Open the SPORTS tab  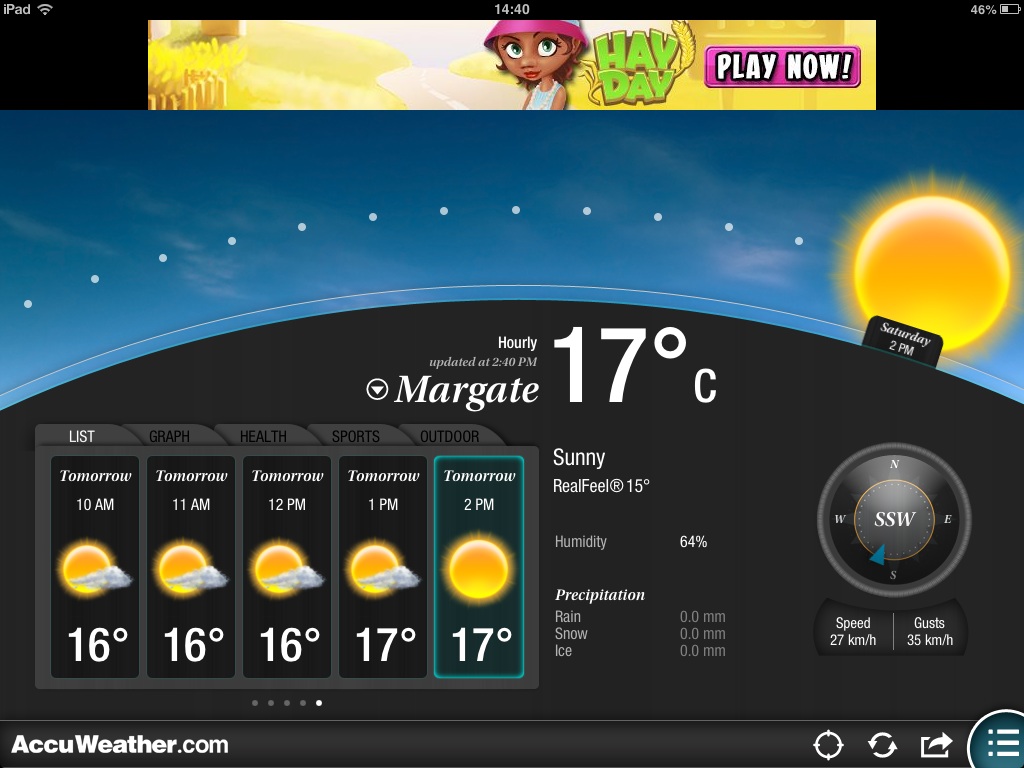(x=355, y=436)
